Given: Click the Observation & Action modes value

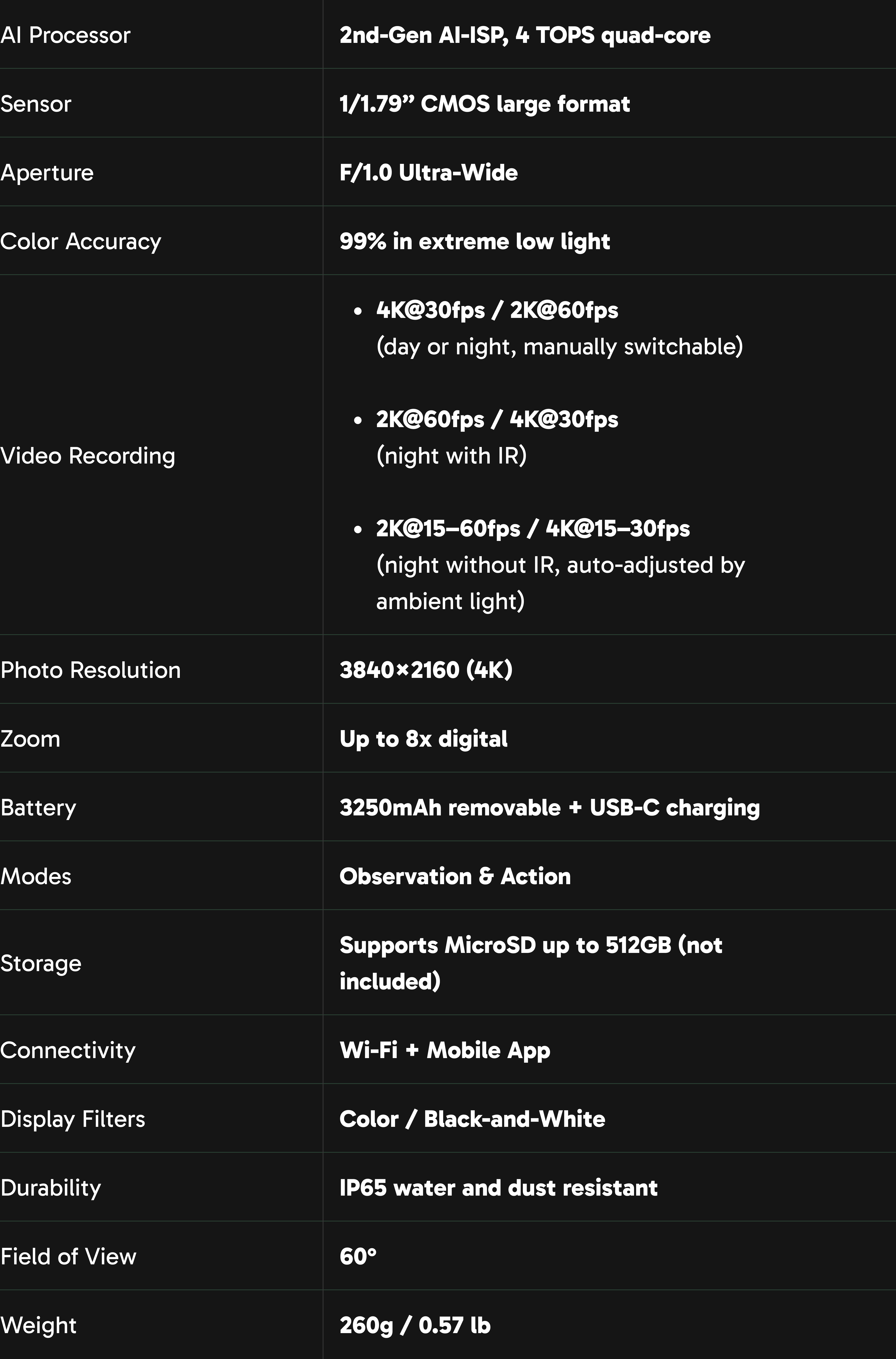Looking at the screenshot, I should 455,876.
